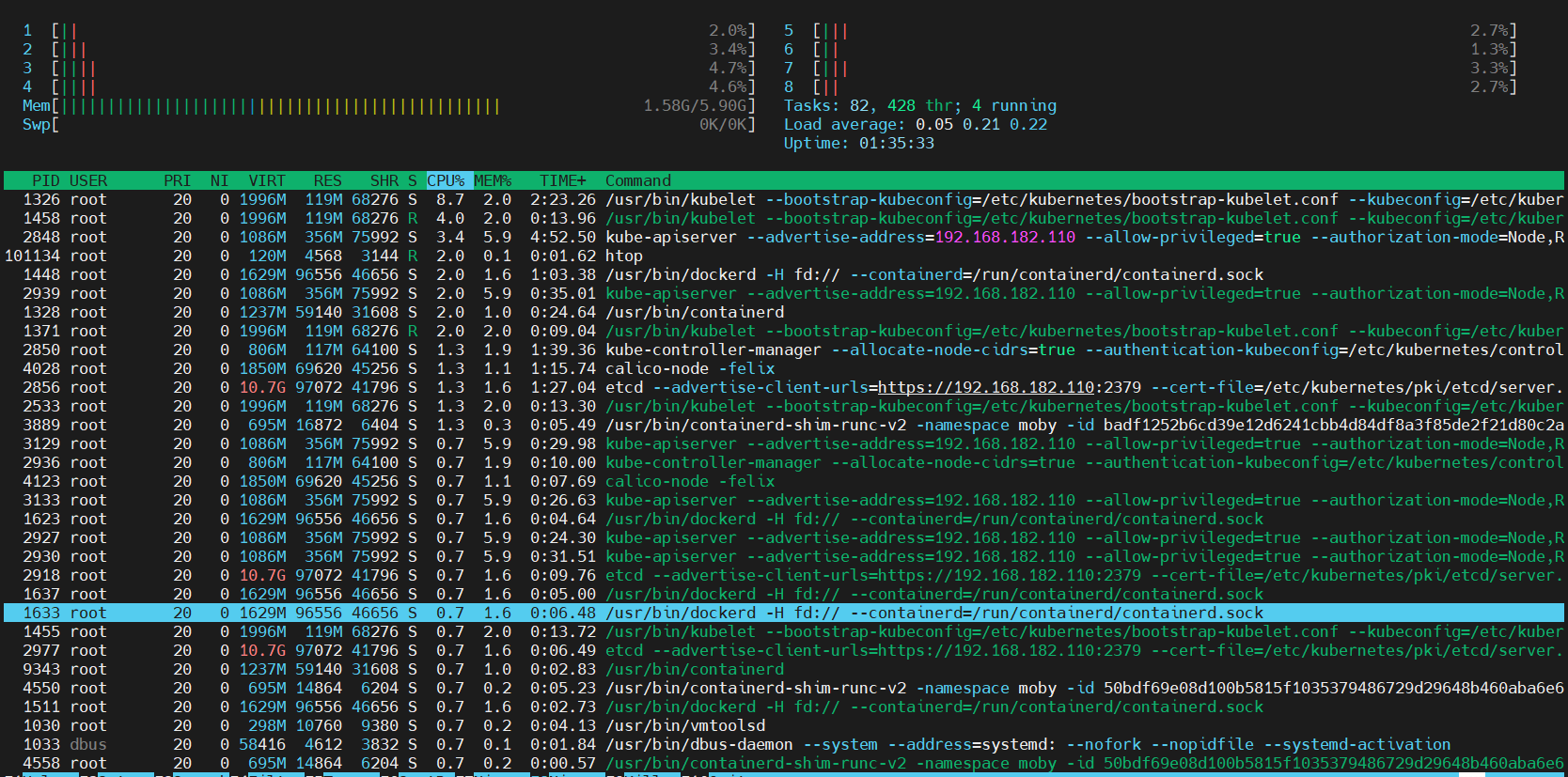Select kubelet thread row with PID 2533

point(784,406)
